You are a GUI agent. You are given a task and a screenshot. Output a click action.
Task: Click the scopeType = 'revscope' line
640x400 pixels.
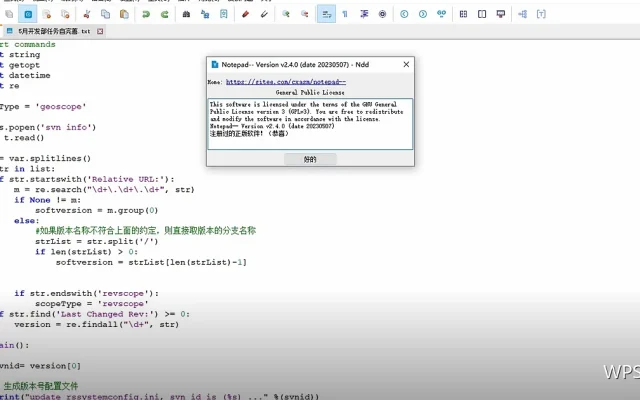click(91, 304)
